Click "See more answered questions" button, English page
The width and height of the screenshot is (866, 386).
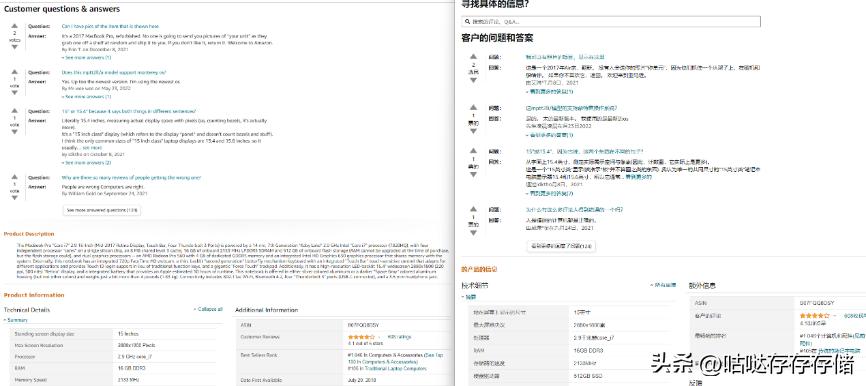[x=102, y=210]
